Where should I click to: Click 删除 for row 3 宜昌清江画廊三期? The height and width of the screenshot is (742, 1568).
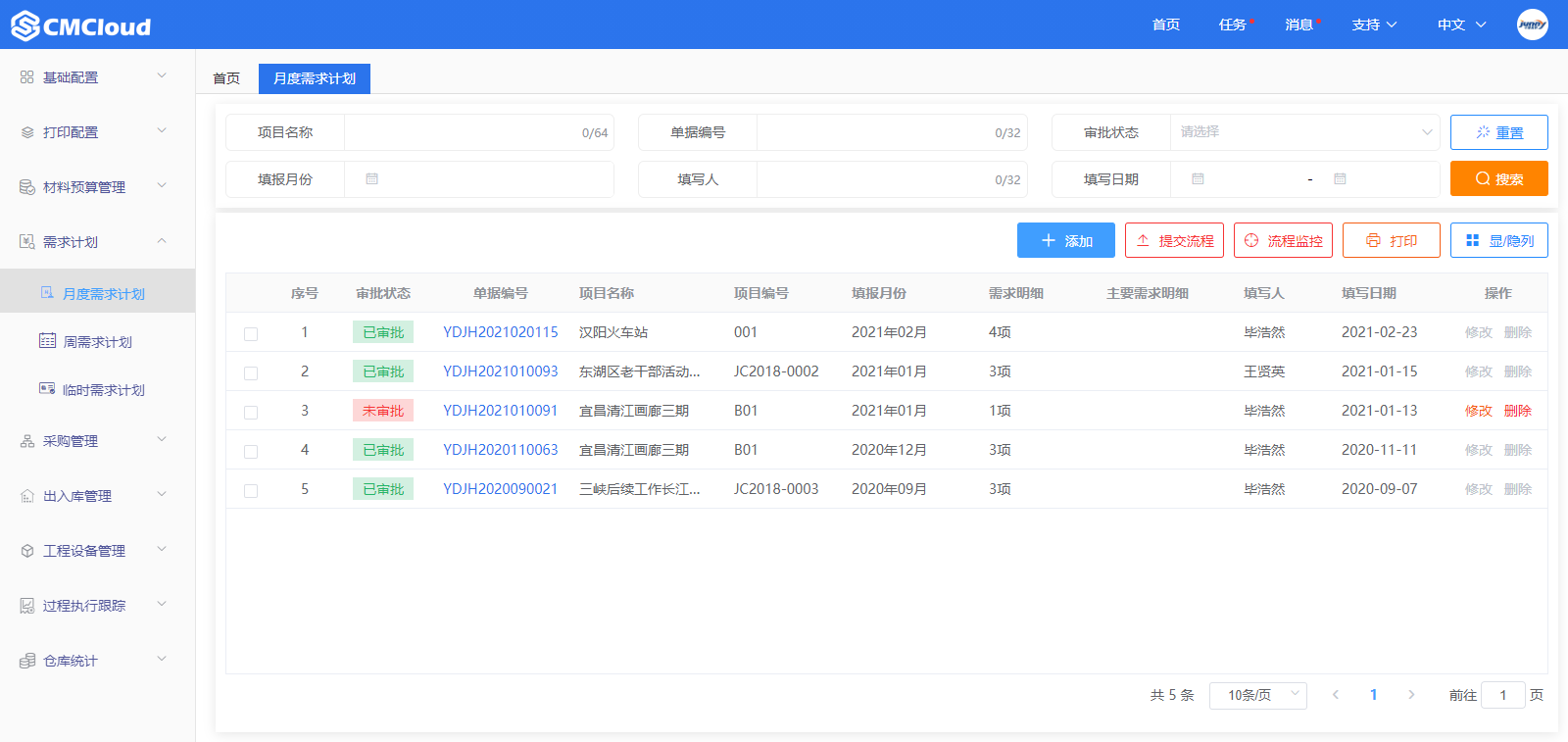[x=1518, y=411]
